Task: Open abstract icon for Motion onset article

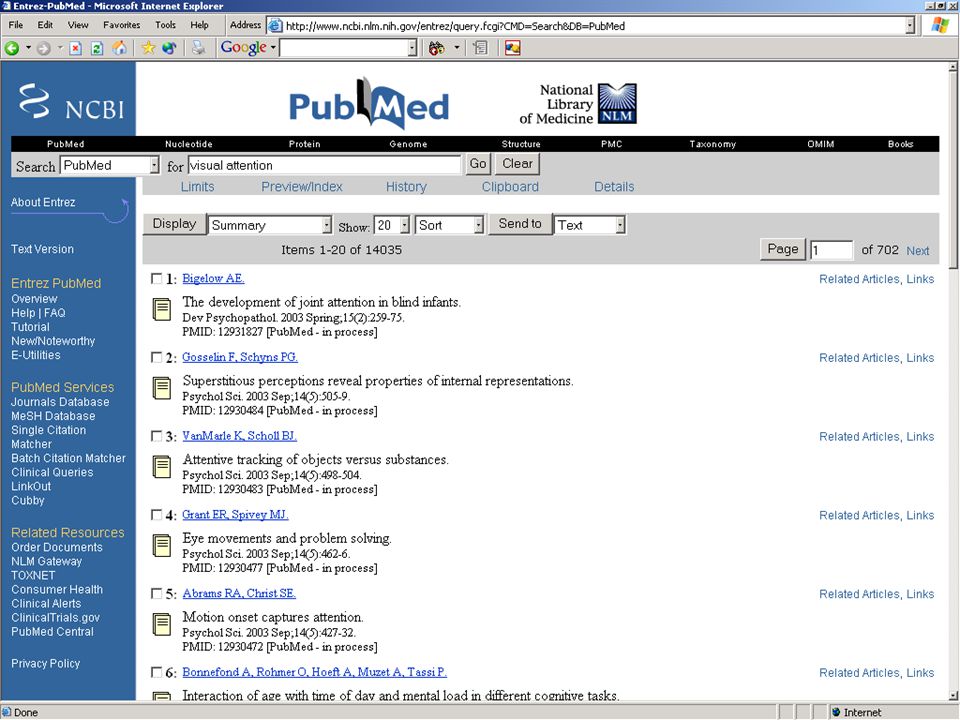Action: click(162, 624)
